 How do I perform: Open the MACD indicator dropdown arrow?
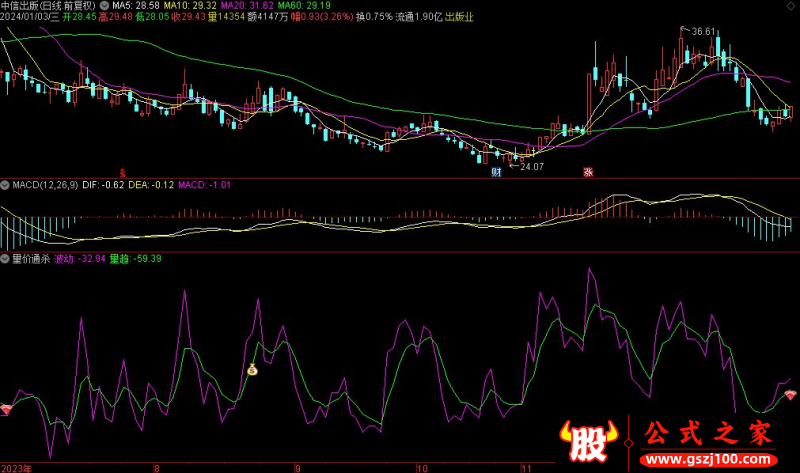(5, 185)
